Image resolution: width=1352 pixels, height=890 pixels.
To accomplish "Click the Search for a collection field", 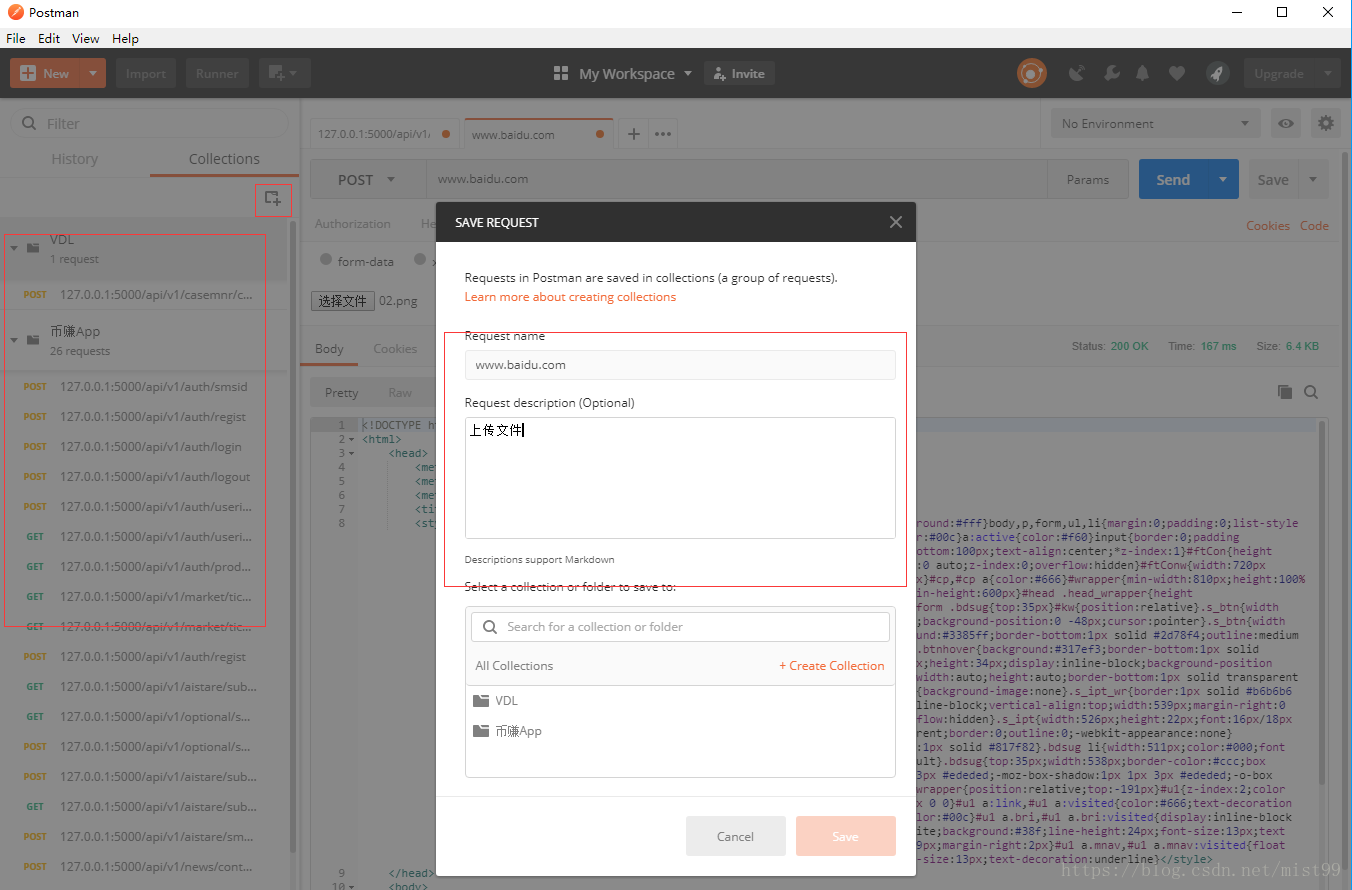I will pos(680,627).
